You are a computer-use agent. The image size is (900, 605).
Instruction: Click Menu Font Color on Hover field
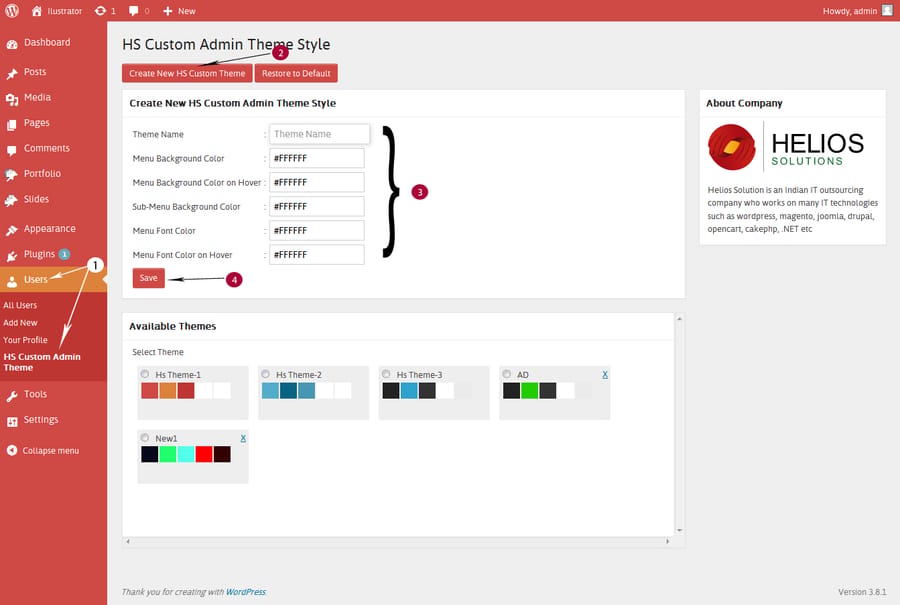(317, 254)
